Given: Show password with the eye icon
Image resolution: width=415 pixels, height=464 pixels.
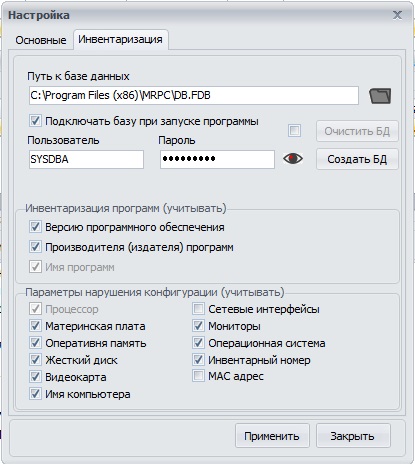Looking at the screenshot, I should [x=293, y=159].
